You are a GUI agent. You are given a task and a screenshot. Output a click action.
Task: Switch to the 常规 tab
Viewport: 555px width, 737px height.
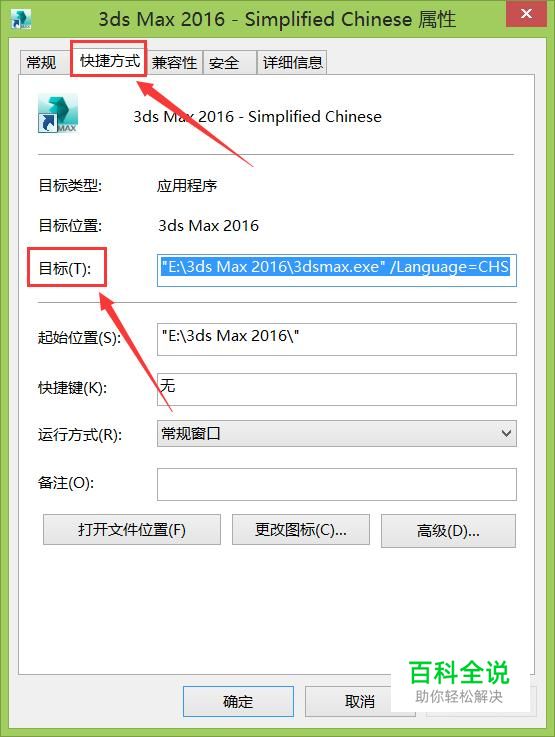[x=41, y=62]
